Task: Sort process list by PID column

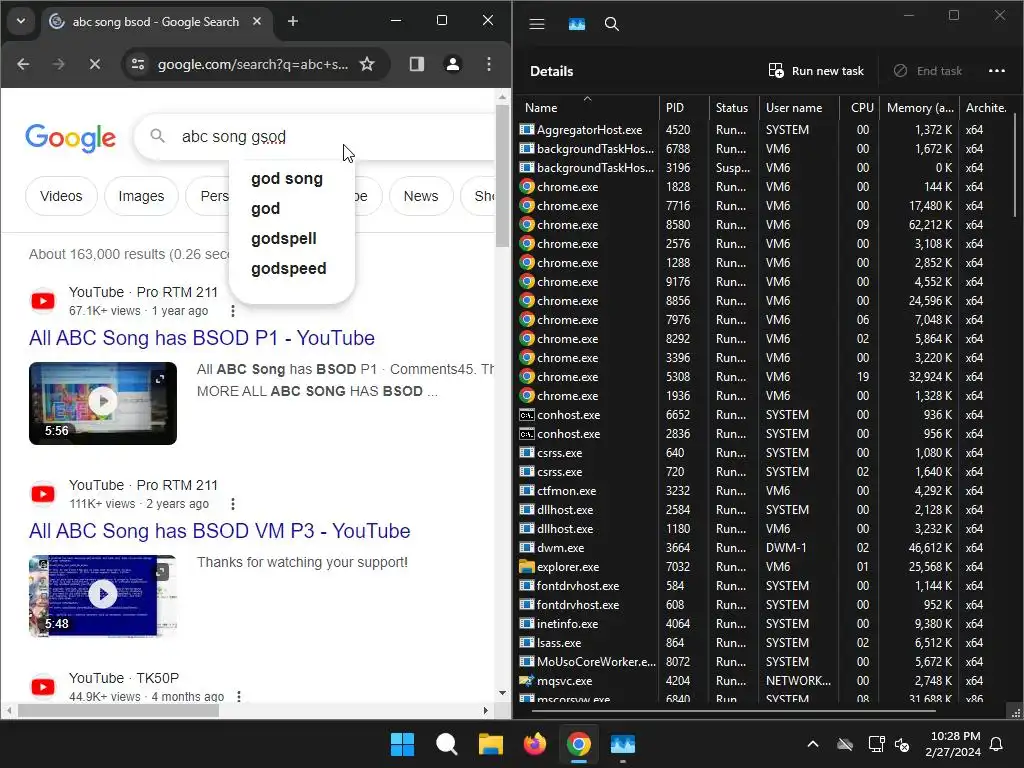Action: point(683,108)
